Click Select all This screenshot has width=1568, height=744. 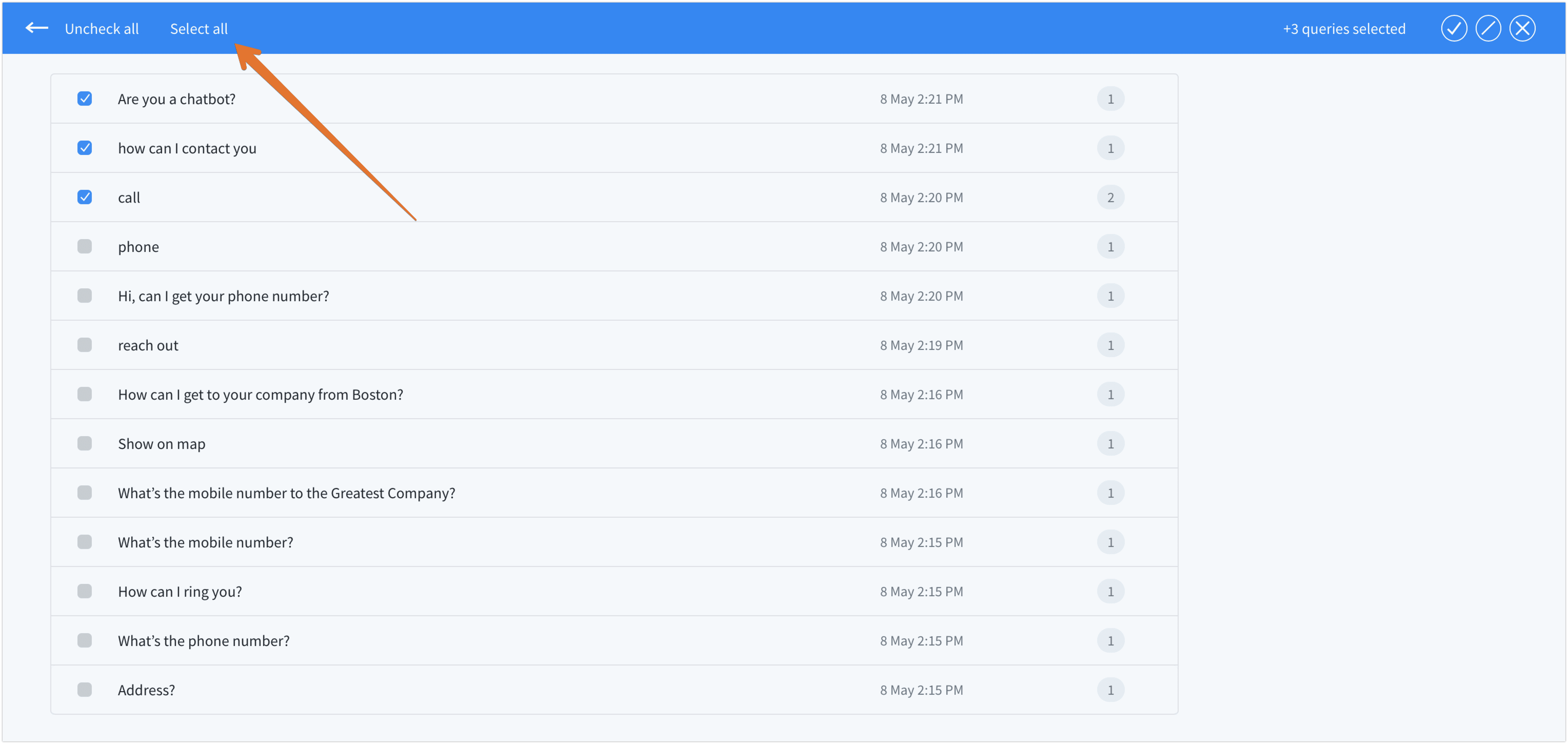pyautogui.click(x=199, y=29)
